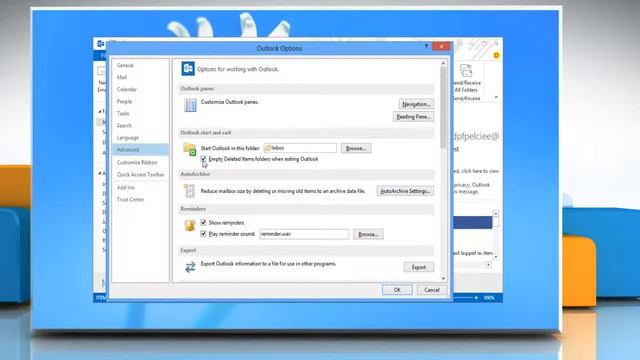Open the Mail options category

pyautogui.click(x=122, y=77)
